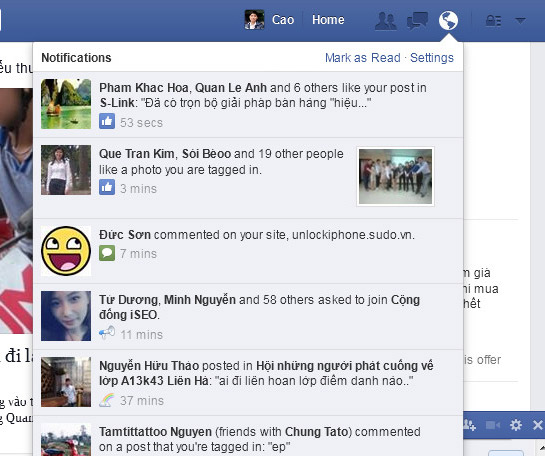Screen dimensions: 545x456
Task: Click the chat add-friends icon
Action: pyautogui.click(x=470, y=425)
